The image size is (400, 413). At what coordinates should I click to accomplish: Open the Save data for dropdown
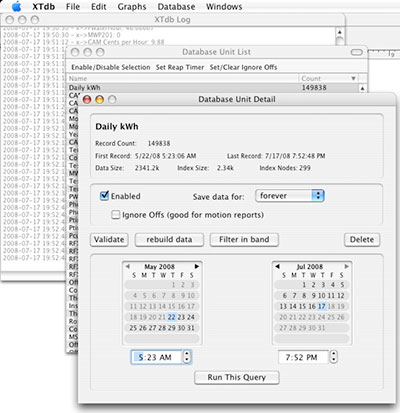pos(289,196)
